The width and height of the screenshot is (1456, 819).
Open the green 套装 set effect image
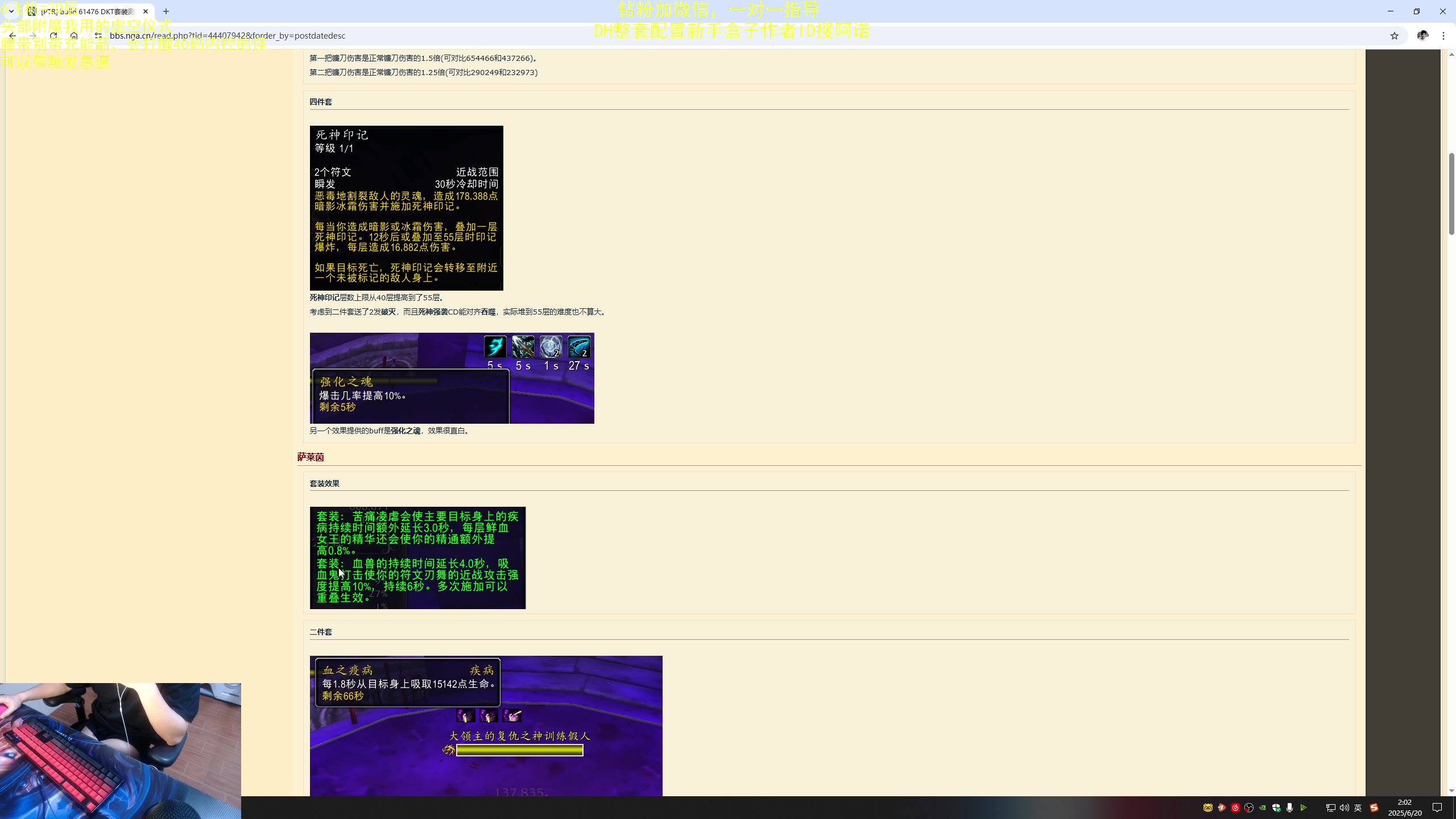[417, 557]
